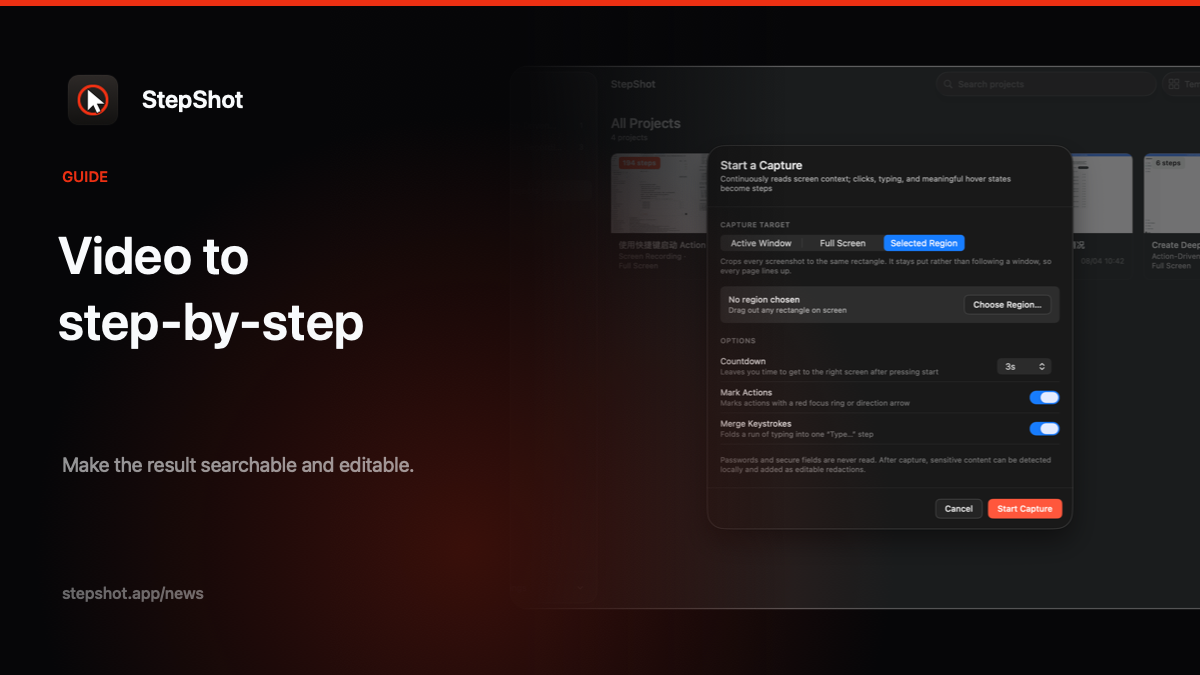
Task: Click the StepShot cursor logo icon
Action: [x=93, y=100]
